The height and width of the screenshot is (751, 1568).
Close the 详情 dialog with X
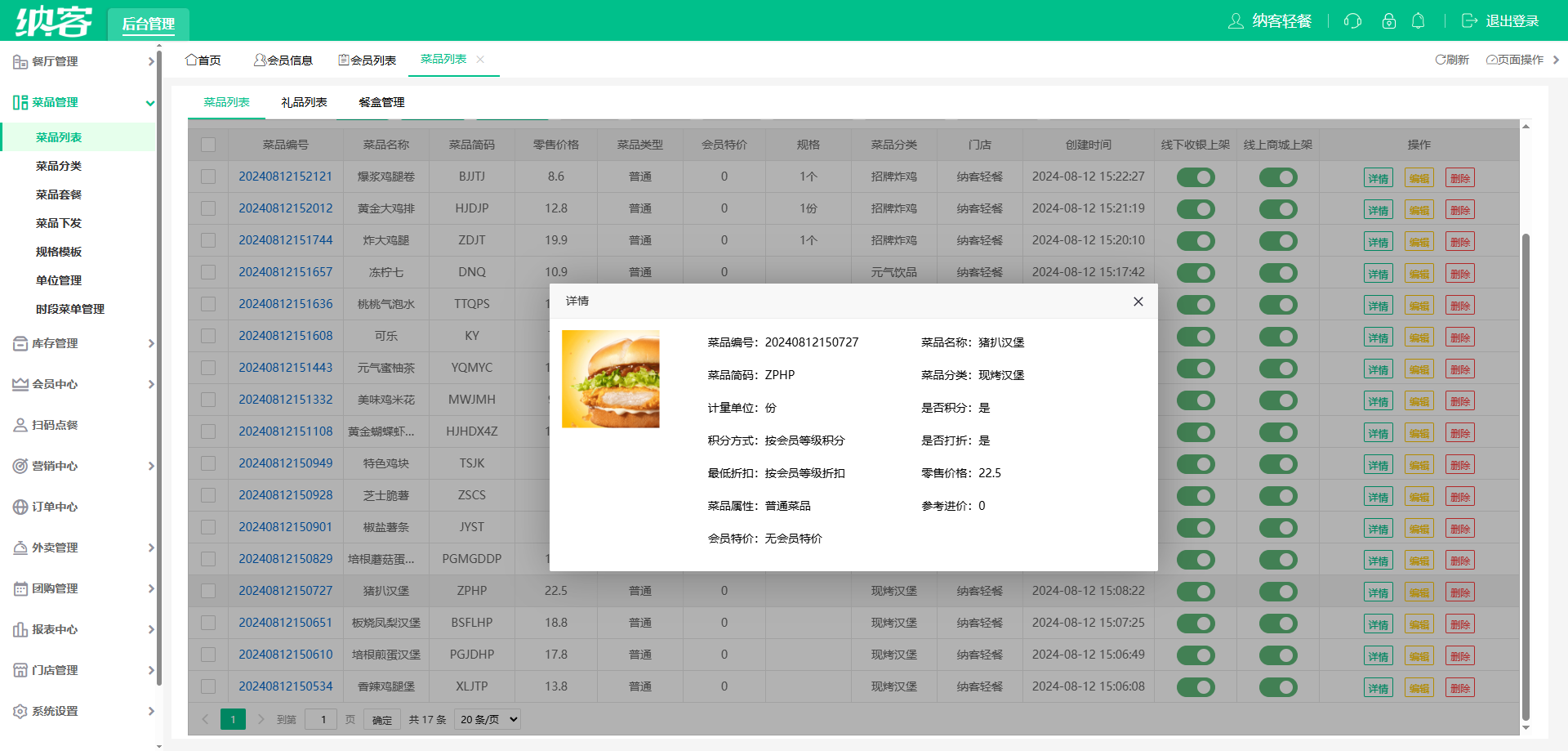point(1138,302)
